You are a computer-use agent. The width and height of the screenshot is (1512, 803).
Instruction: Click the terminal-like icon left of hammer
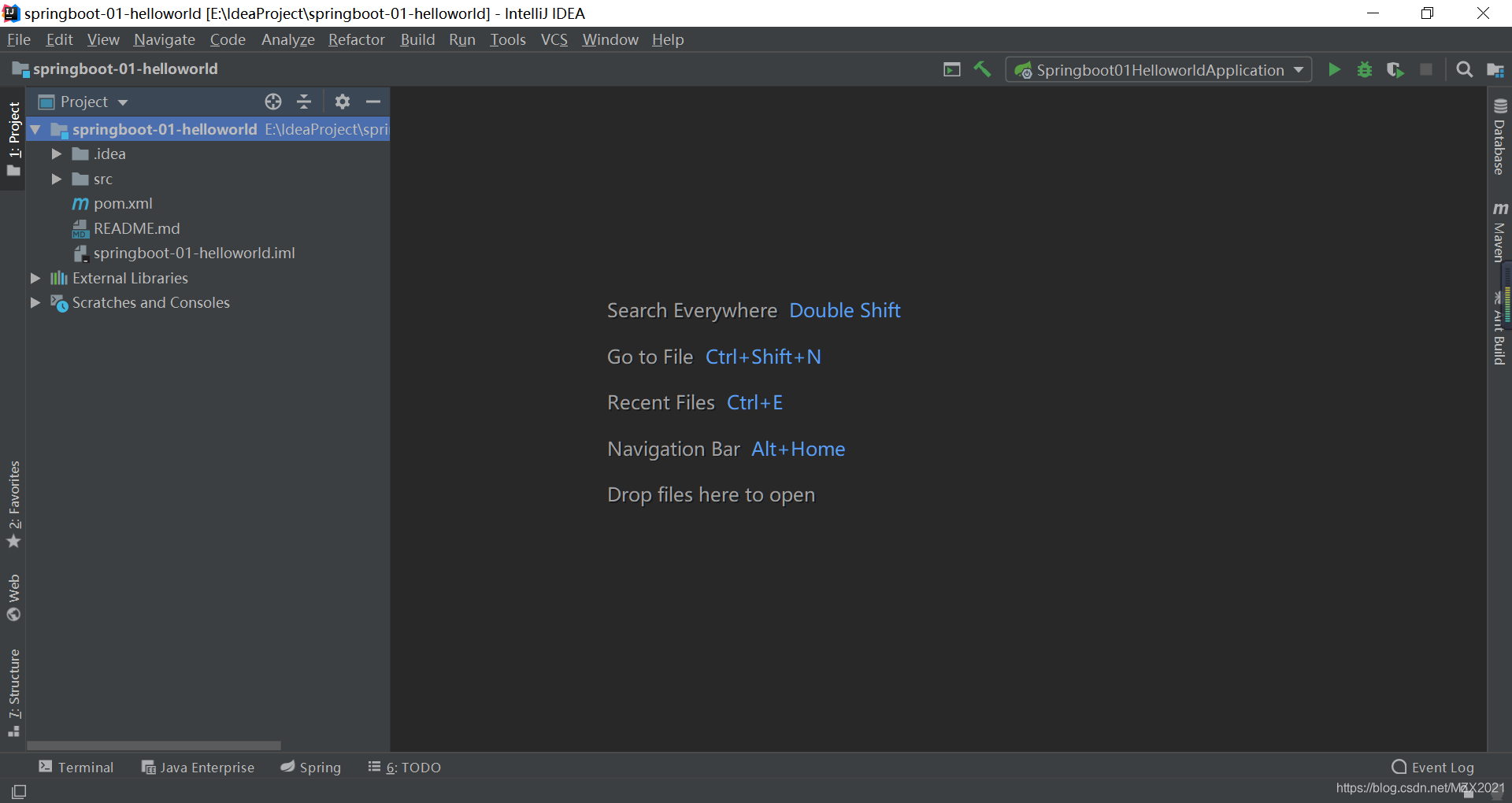pyautogui.click(x=952, y=70)
